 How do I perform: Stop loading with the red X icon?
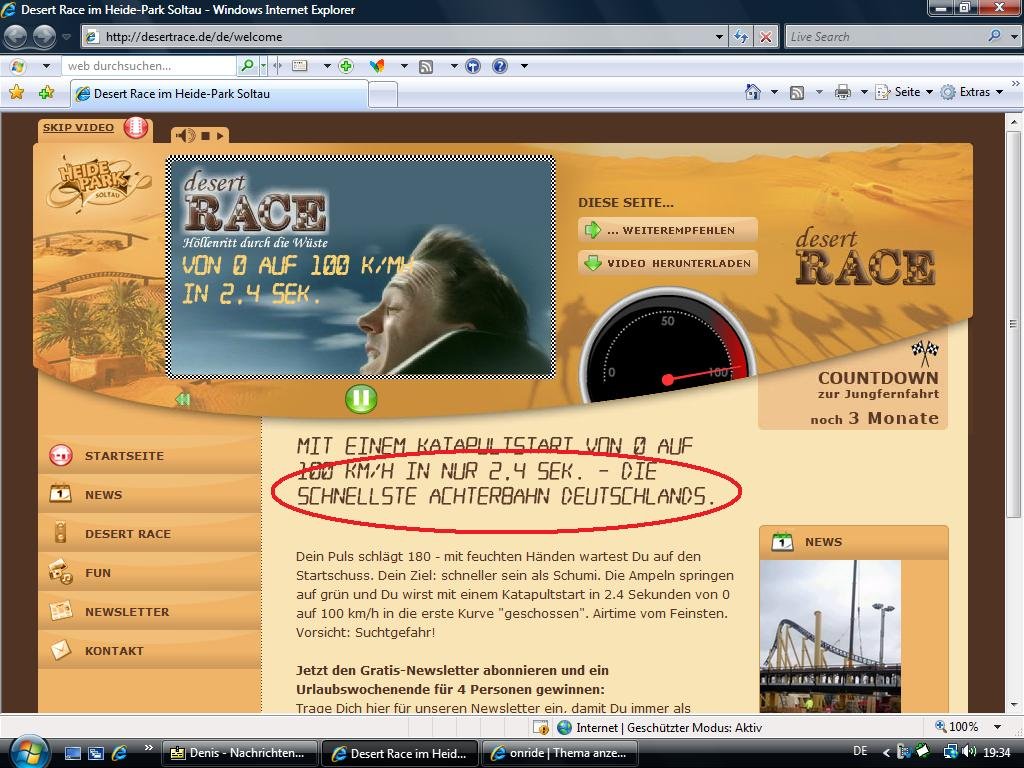765,37
